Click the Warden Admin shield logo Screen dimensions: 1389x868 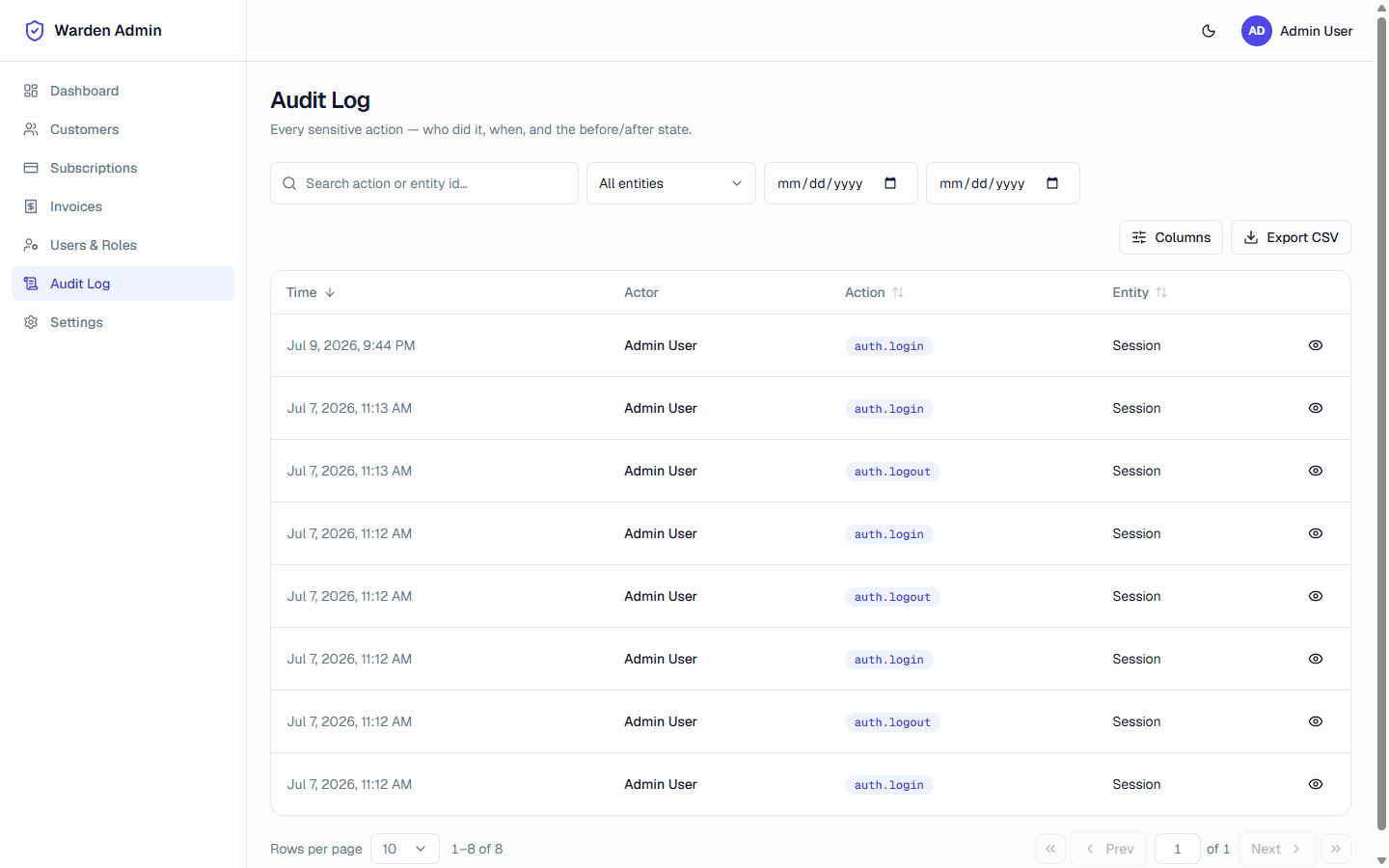point(35,31)
